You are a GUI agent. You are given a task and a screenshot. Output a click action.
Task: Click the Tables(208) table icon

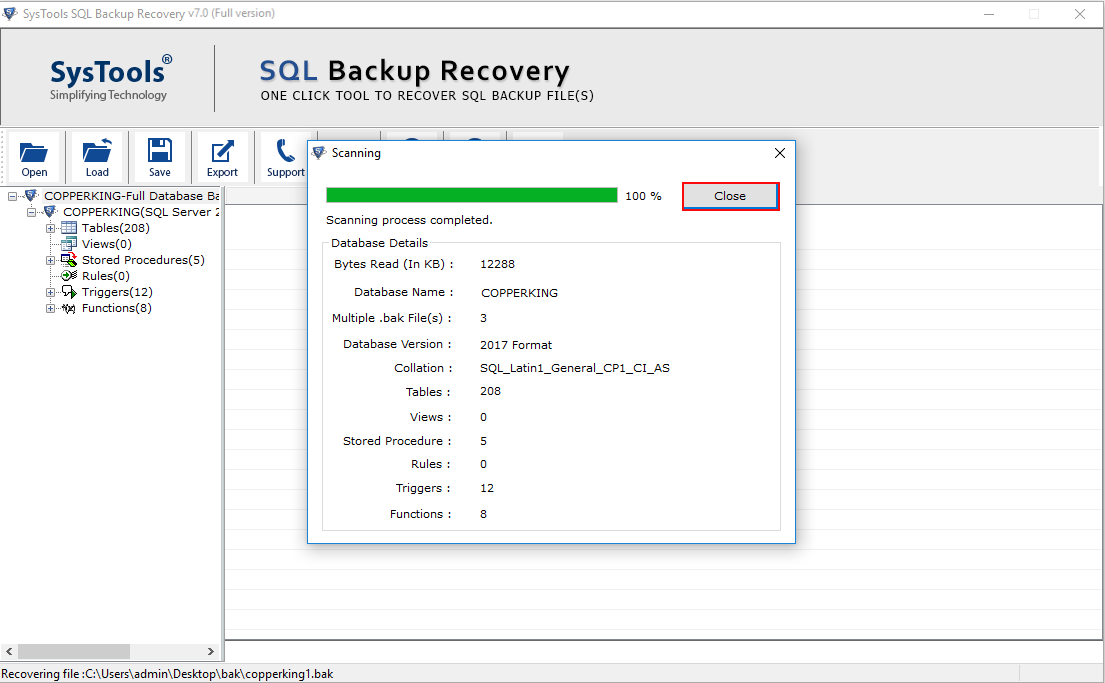tap(69, 228)
